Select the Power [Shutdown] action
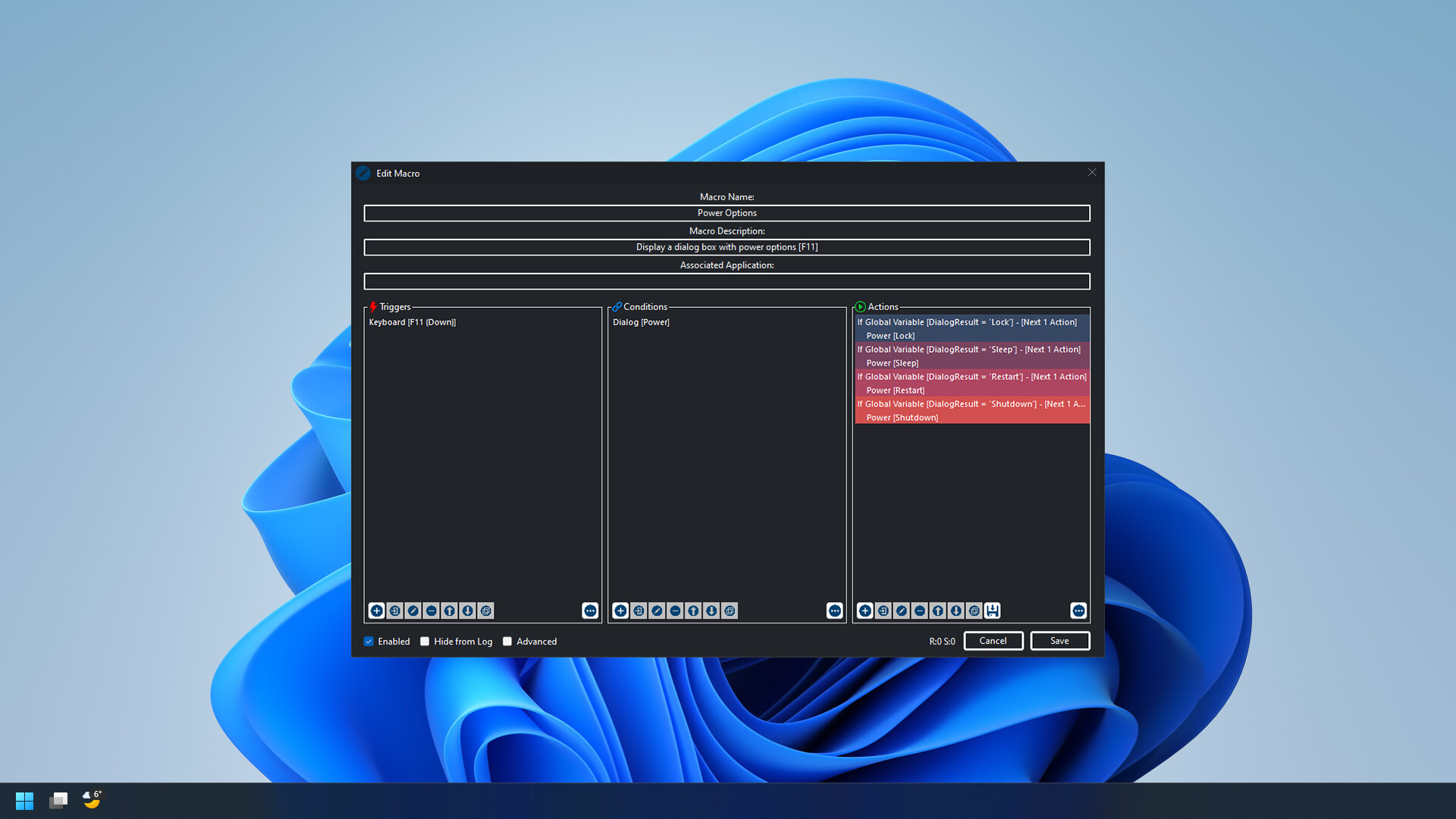The image size is (1456, 819). 902,417
